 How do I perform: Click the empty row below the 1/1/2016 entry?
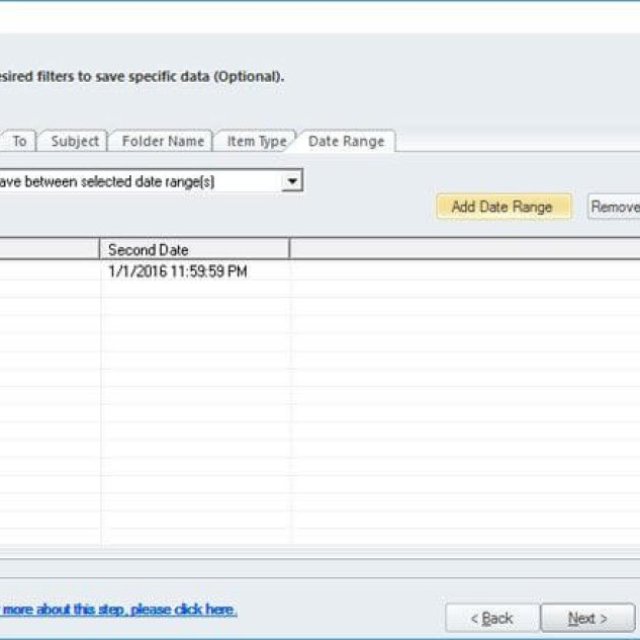coord(320,289)
